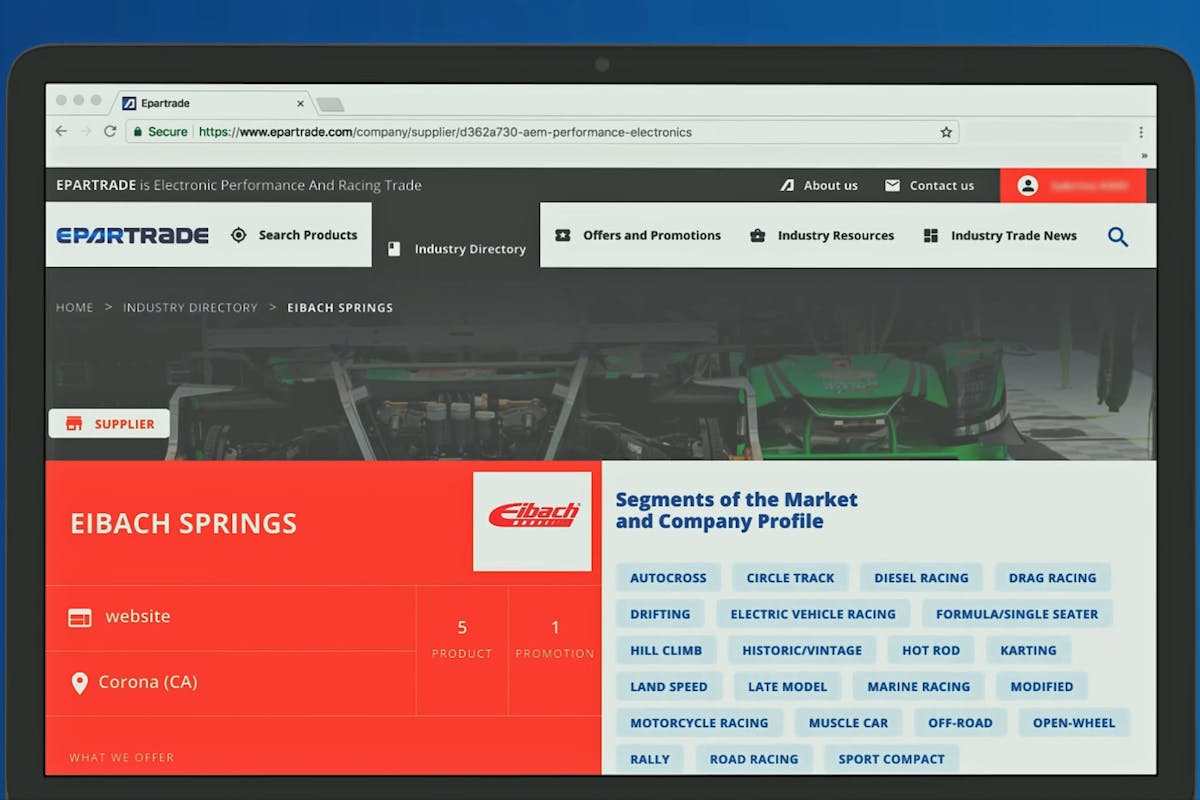Choose the ELECTRIC VEHICLE RACING tag
Screen dimensions: 1200x800
coord(812,614)
